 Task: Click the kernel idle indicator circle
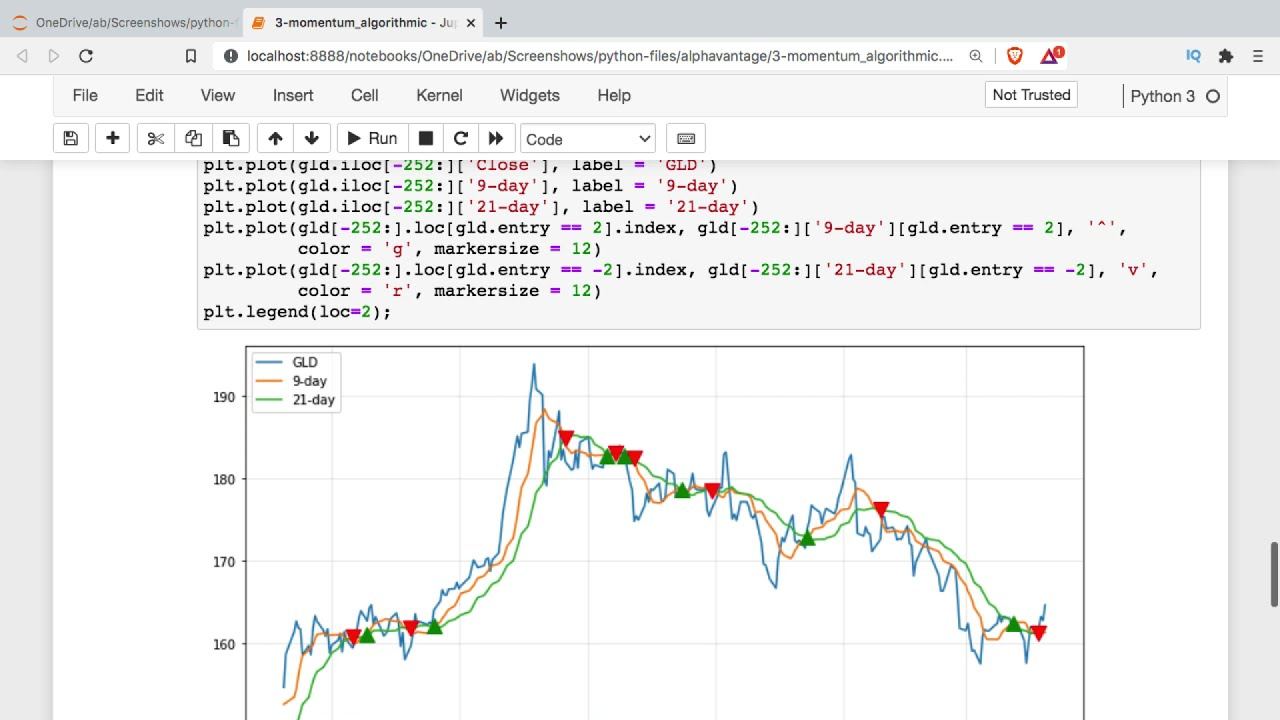[1213, 97]
